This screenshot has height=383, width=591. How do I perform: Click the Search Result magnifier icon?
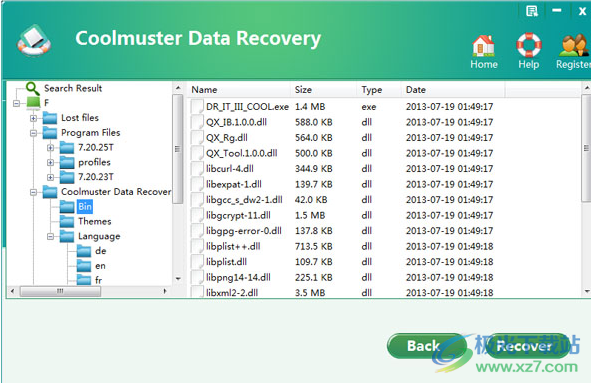(x=32, y=89)
